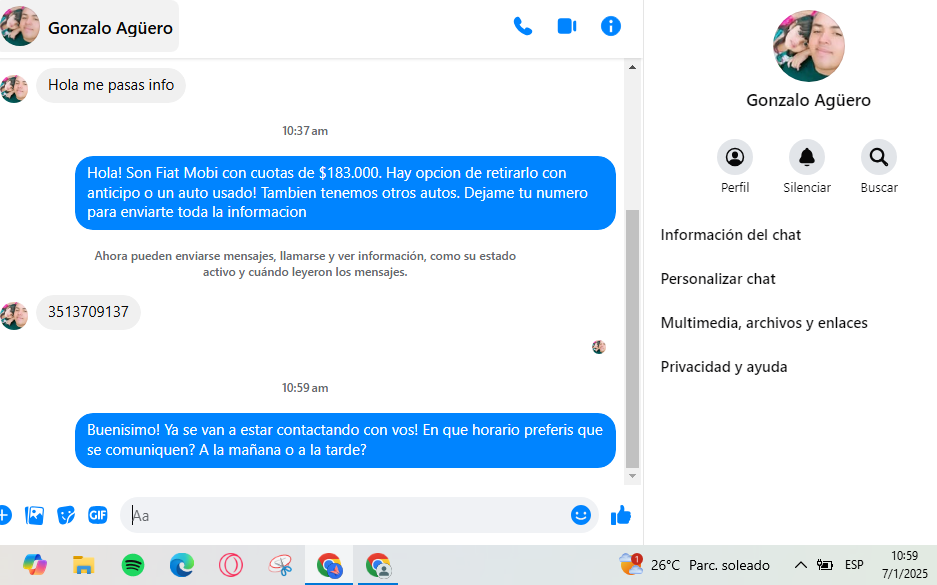Open emoji picker in message field
The image size is (937, 585).
581,515
